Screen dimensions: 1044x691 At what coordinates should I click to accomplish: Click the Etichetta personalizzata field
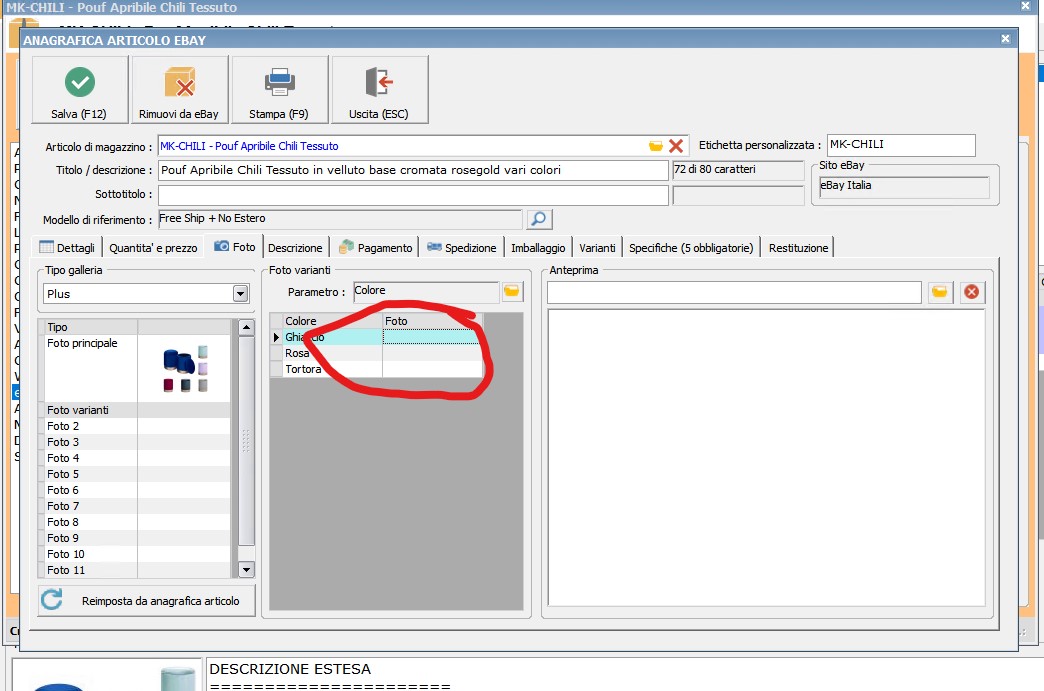point(901,145)
